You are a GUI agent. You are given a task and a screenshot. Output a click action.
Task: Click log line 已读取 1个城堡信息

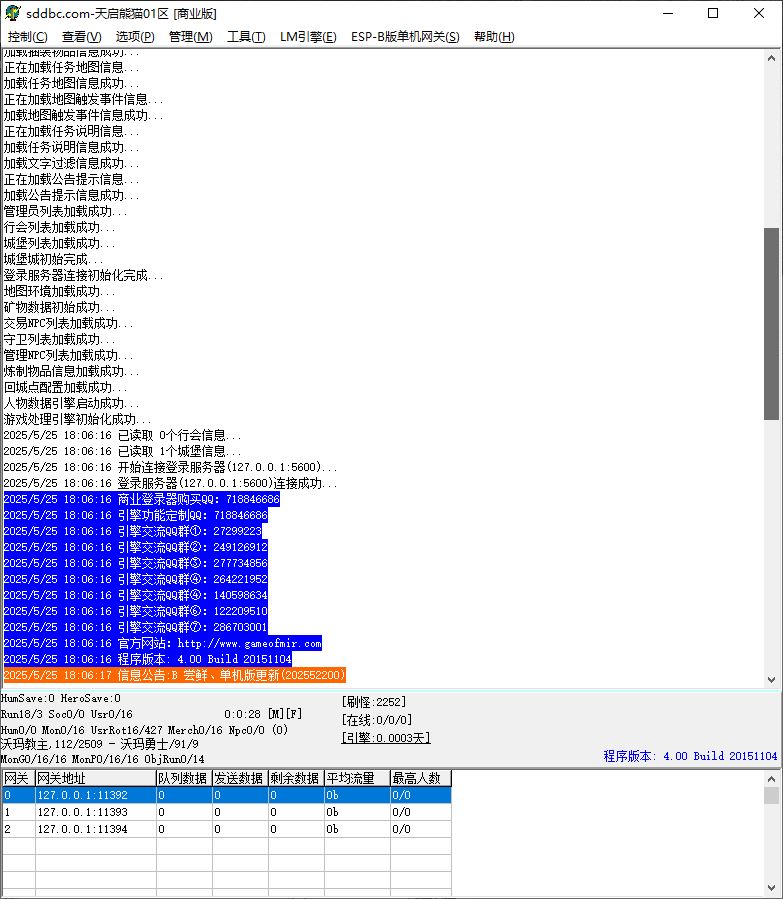122,451
